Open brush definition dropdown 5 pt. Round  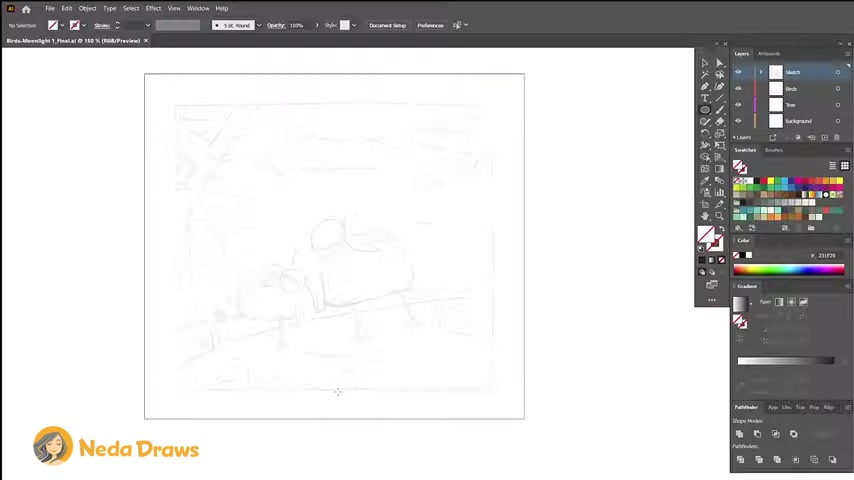point(259,26)
